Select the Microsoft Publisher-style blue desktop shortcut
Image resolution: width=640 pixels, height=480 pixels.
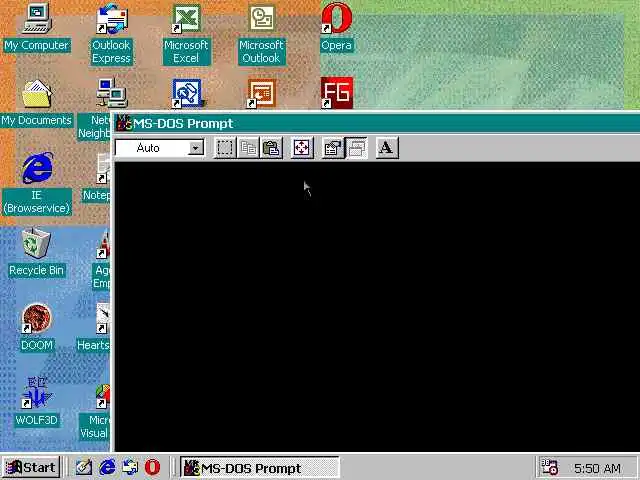187,94
